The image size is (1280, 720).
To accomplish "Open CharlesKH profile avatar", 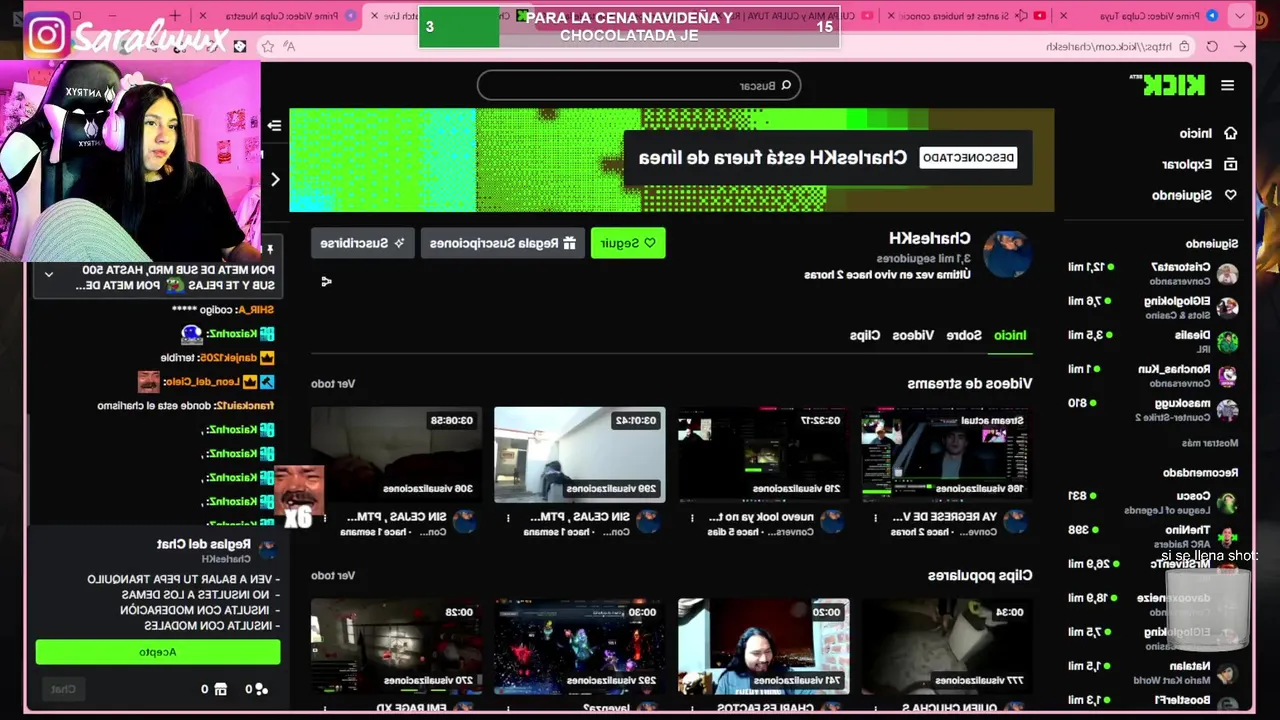I will pos(1007,254).
